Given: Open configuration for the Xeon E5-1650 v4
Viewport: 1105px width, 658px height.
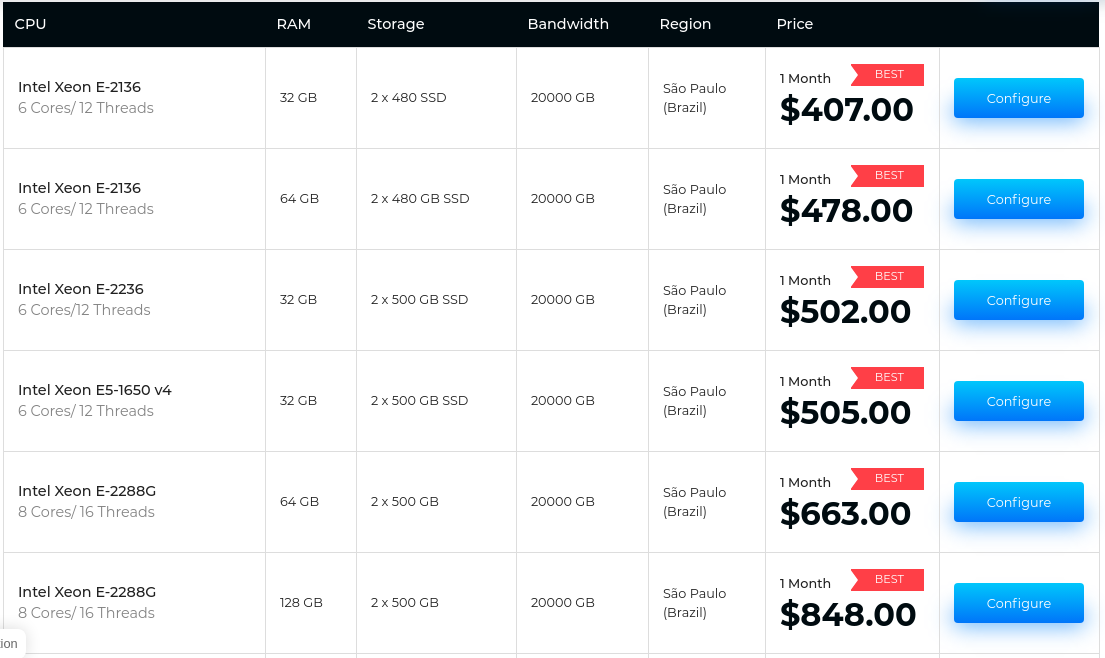Looking at the screenshot, I should 1018,401.
